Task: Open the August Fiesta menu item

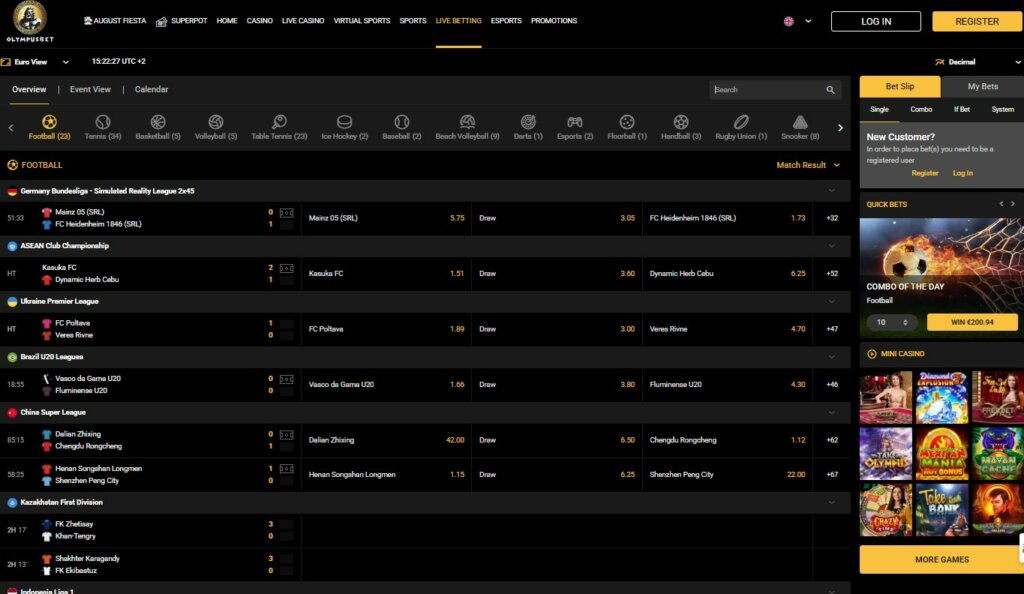Action: click(x=115, y=21)
